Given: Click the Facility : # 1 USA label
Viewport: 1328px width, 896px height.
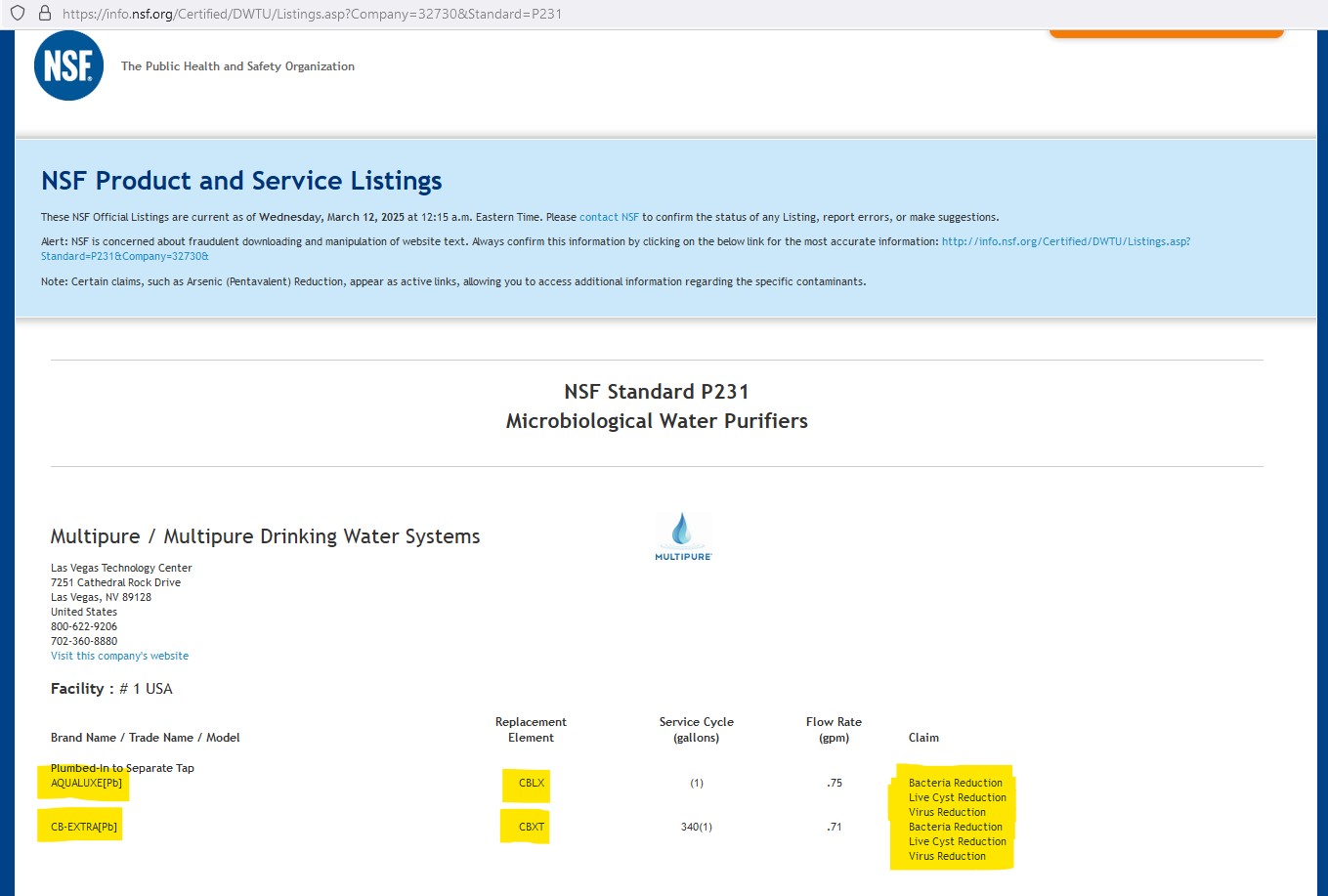Looking at the screenshot, I should point(111,689).
